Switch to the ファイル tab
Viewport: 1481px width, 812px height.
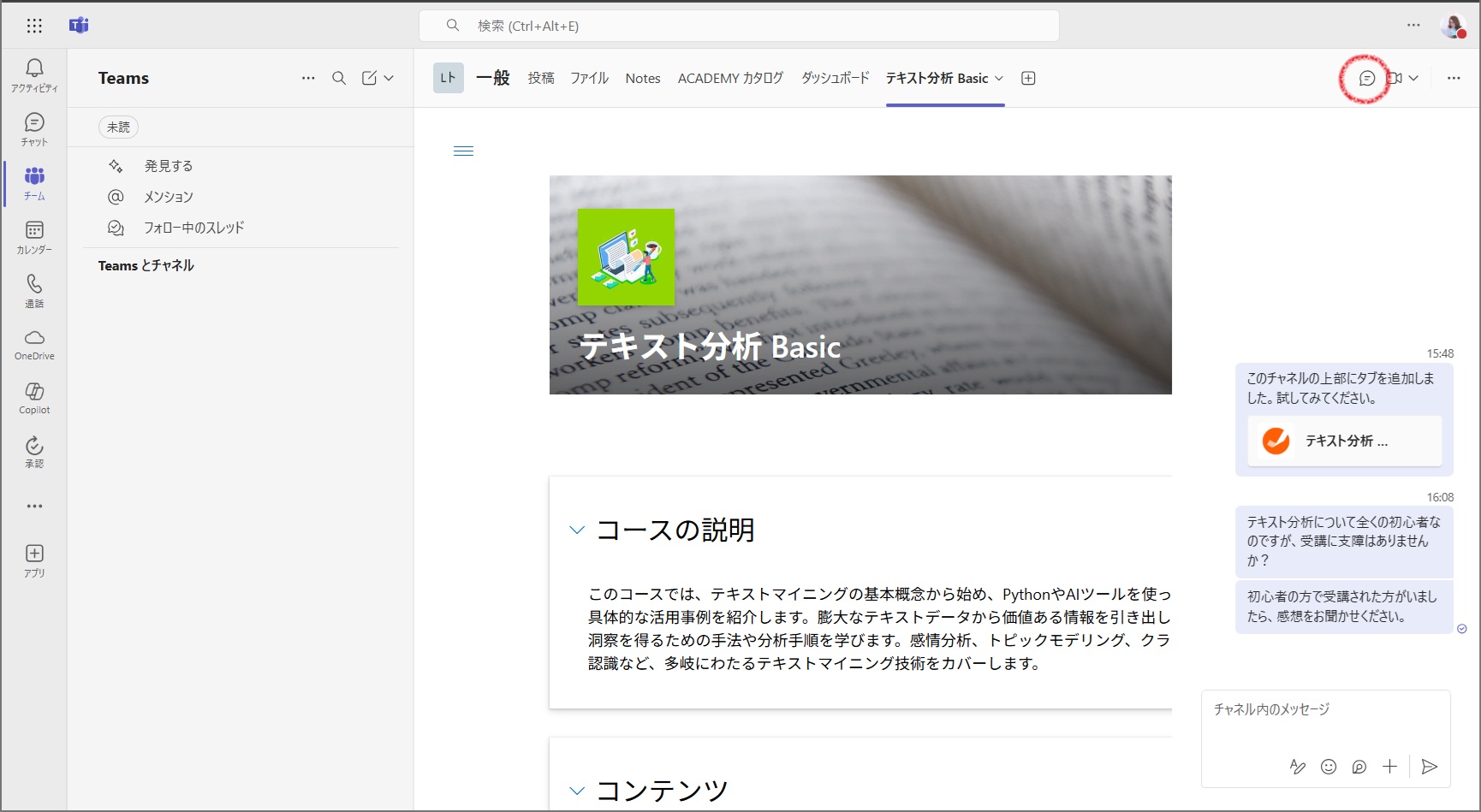(590, 78)
